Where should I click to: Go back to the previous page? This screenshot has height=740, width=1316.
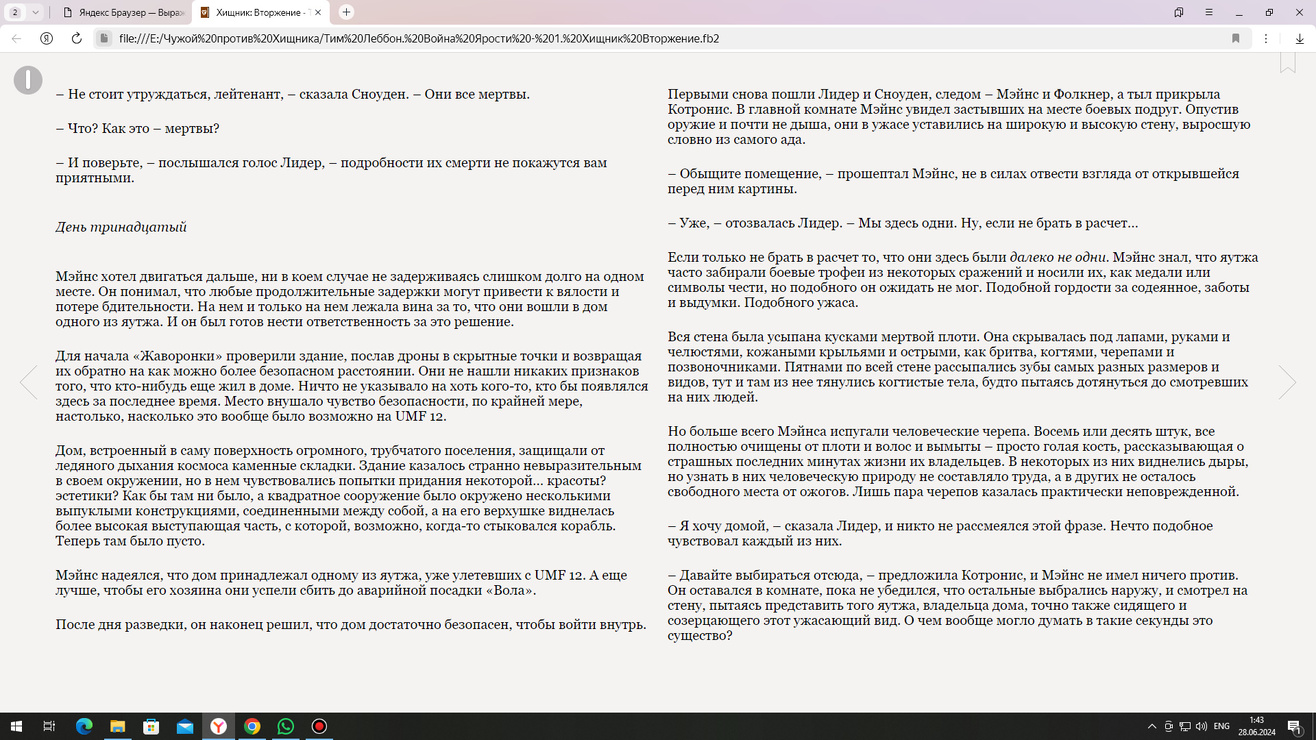(17, 38)
